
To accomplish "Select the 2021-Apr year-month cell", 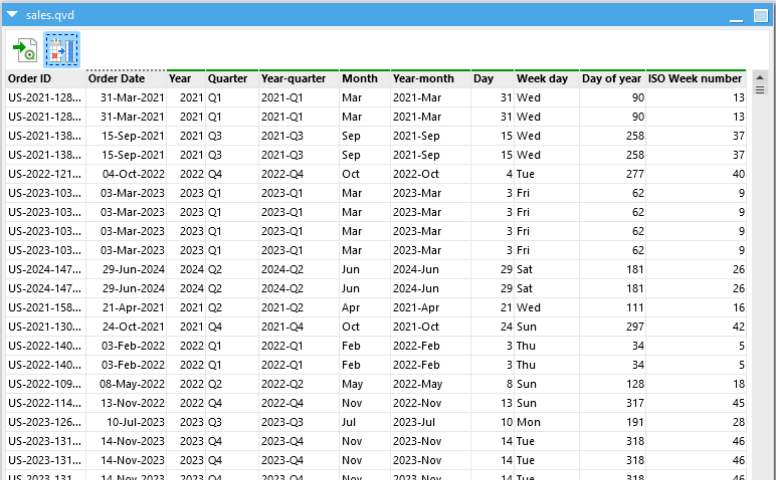I will click(431, 308).
